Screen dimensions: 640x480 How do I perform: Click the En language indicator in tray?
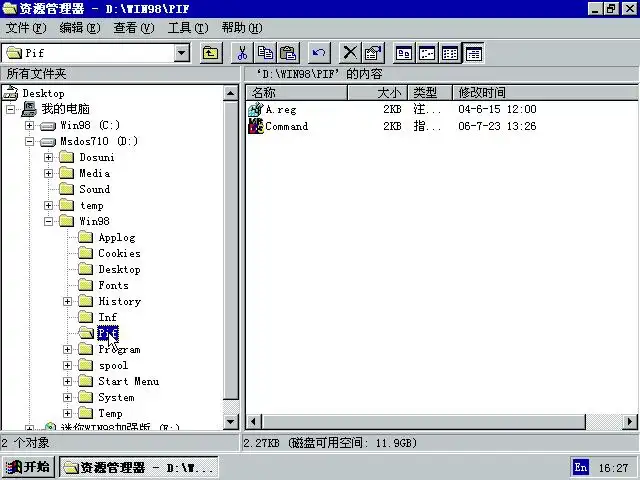click(581, 467)
